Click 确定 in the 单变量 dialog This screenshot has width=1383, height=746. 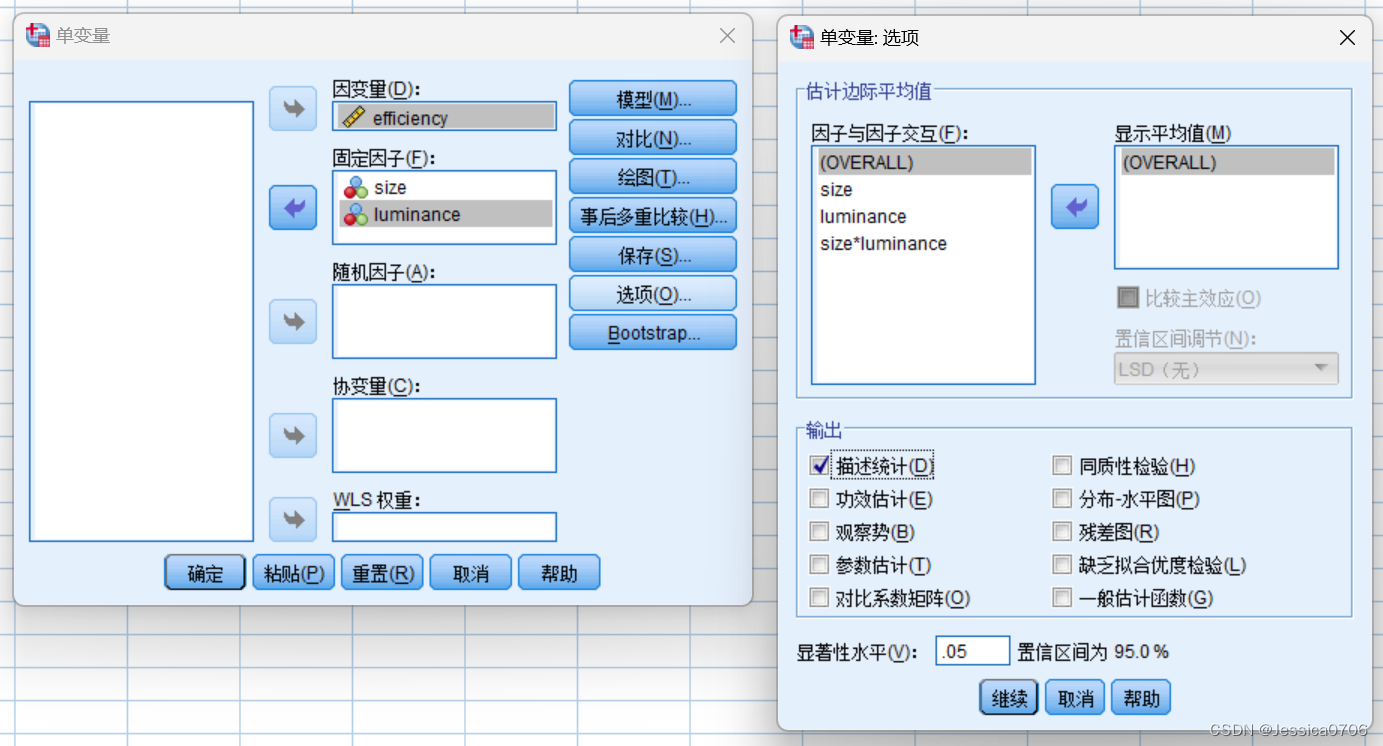click(205, 573)
